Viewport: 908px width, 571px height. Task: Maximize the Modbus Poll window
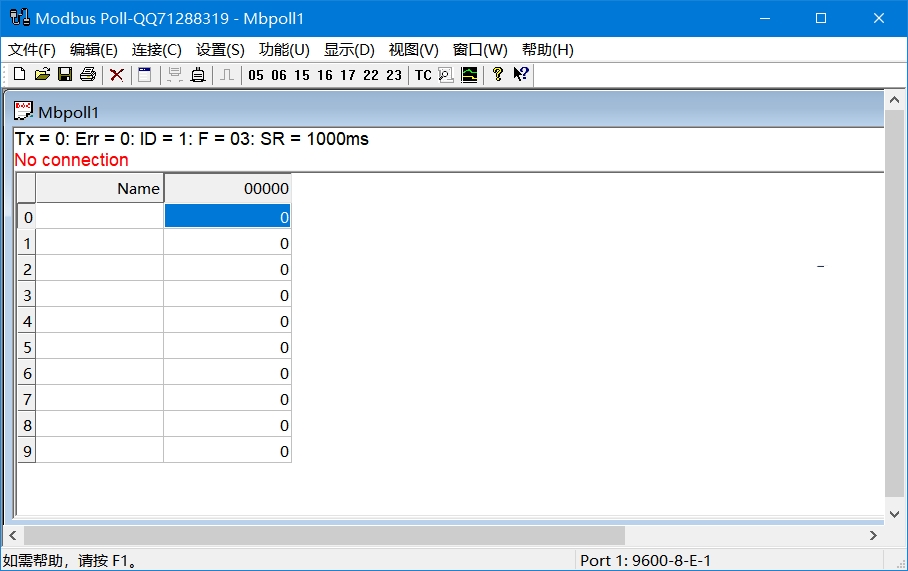coord(821,18)
